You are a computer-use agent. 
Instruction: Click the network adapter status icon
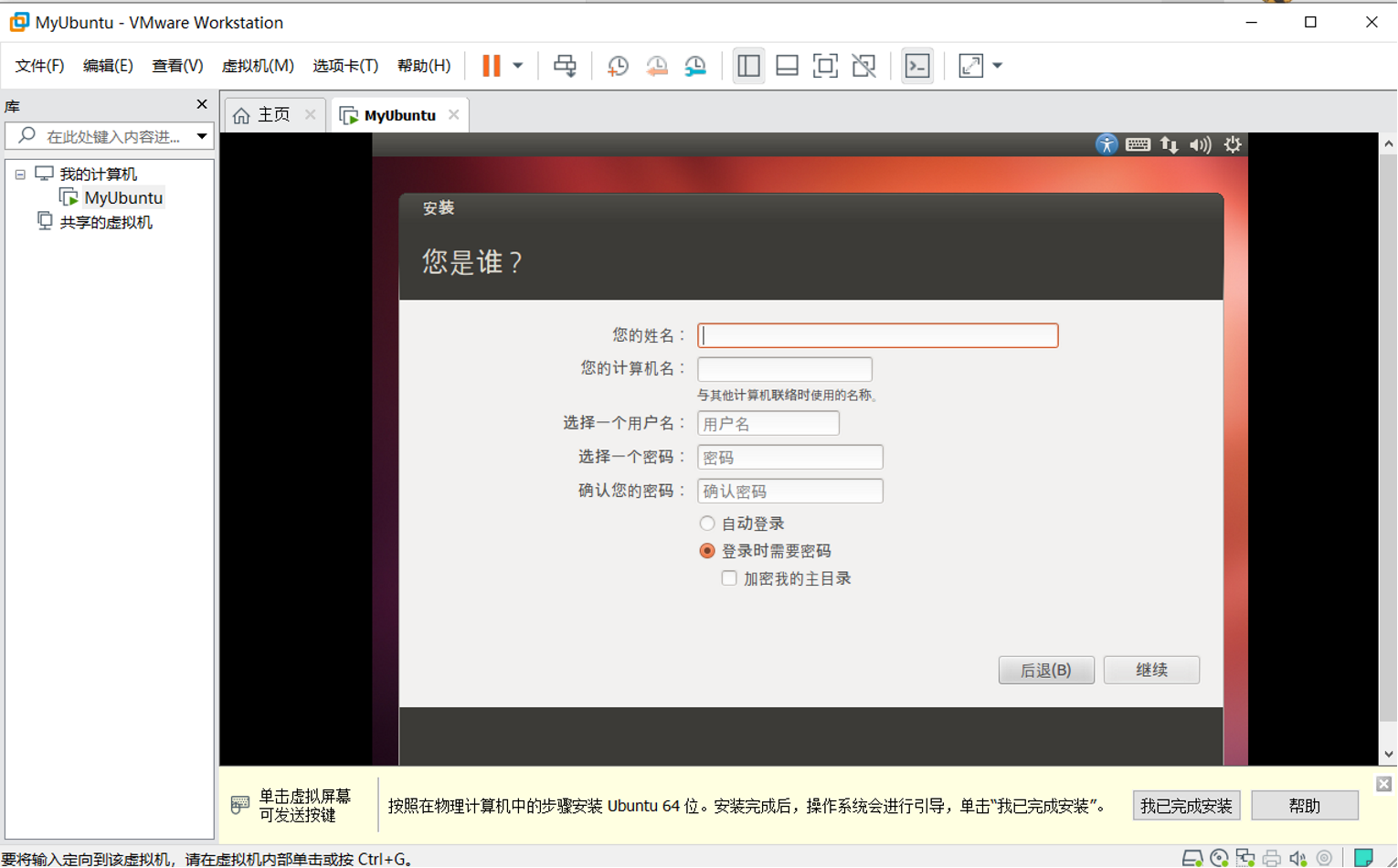click(x=1244, y=859)
